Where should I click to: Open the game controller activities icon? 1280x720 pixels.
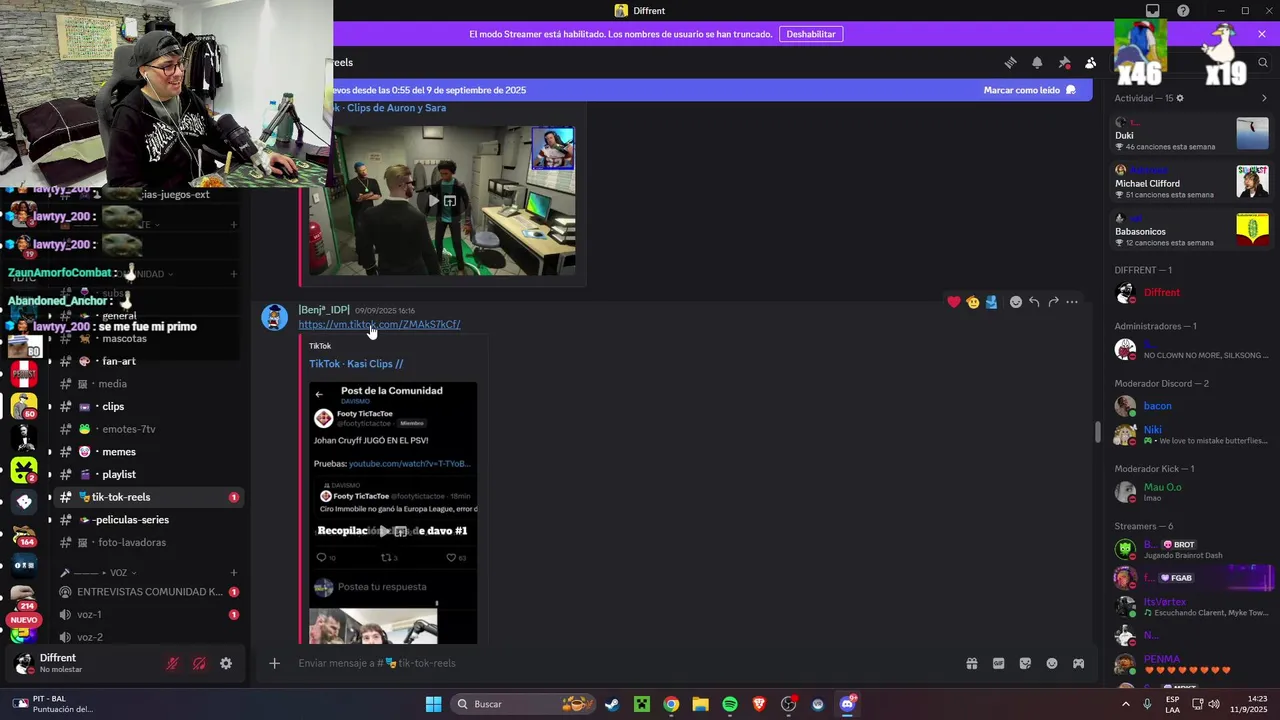(1079, 663)
